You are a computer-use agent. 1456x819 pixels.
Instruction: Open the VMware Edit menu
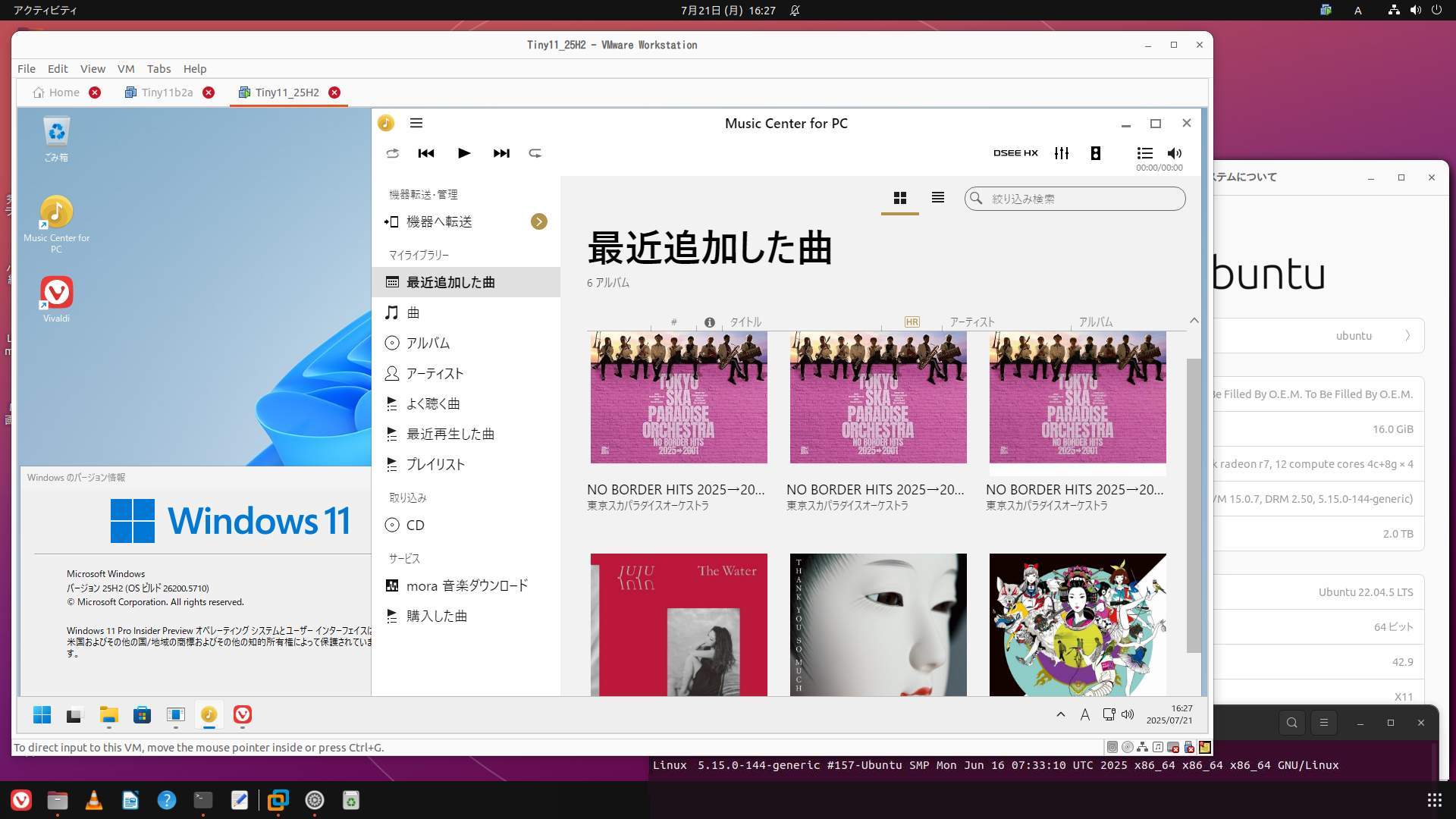point(58,68)
